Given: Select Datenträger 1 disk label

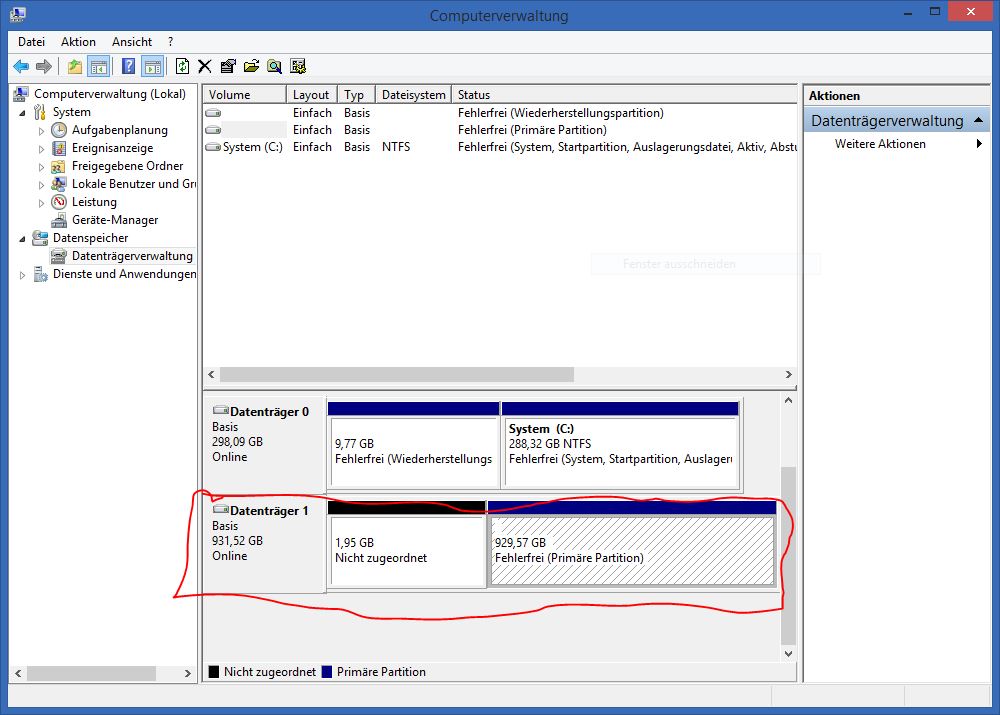Looking at the screenshot, I should 269,511.
